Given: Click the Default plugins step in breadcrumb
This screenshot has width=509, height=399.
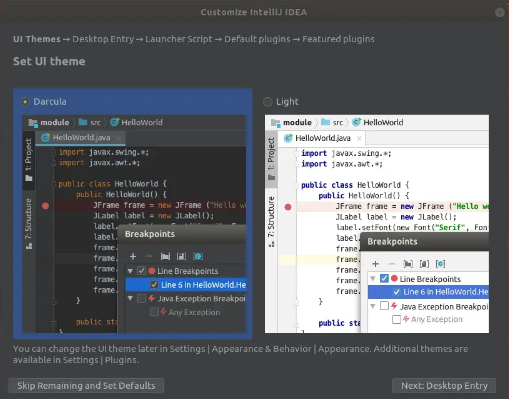Looking at the screenshot, I should (x=257, y=39).
